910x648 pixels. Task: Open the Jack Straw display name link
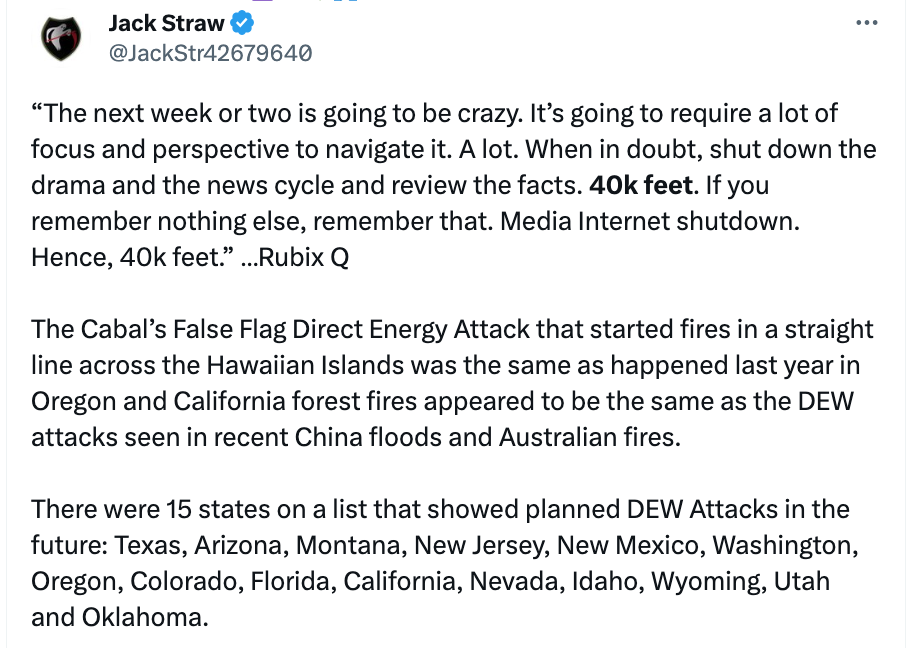[166, 23]
